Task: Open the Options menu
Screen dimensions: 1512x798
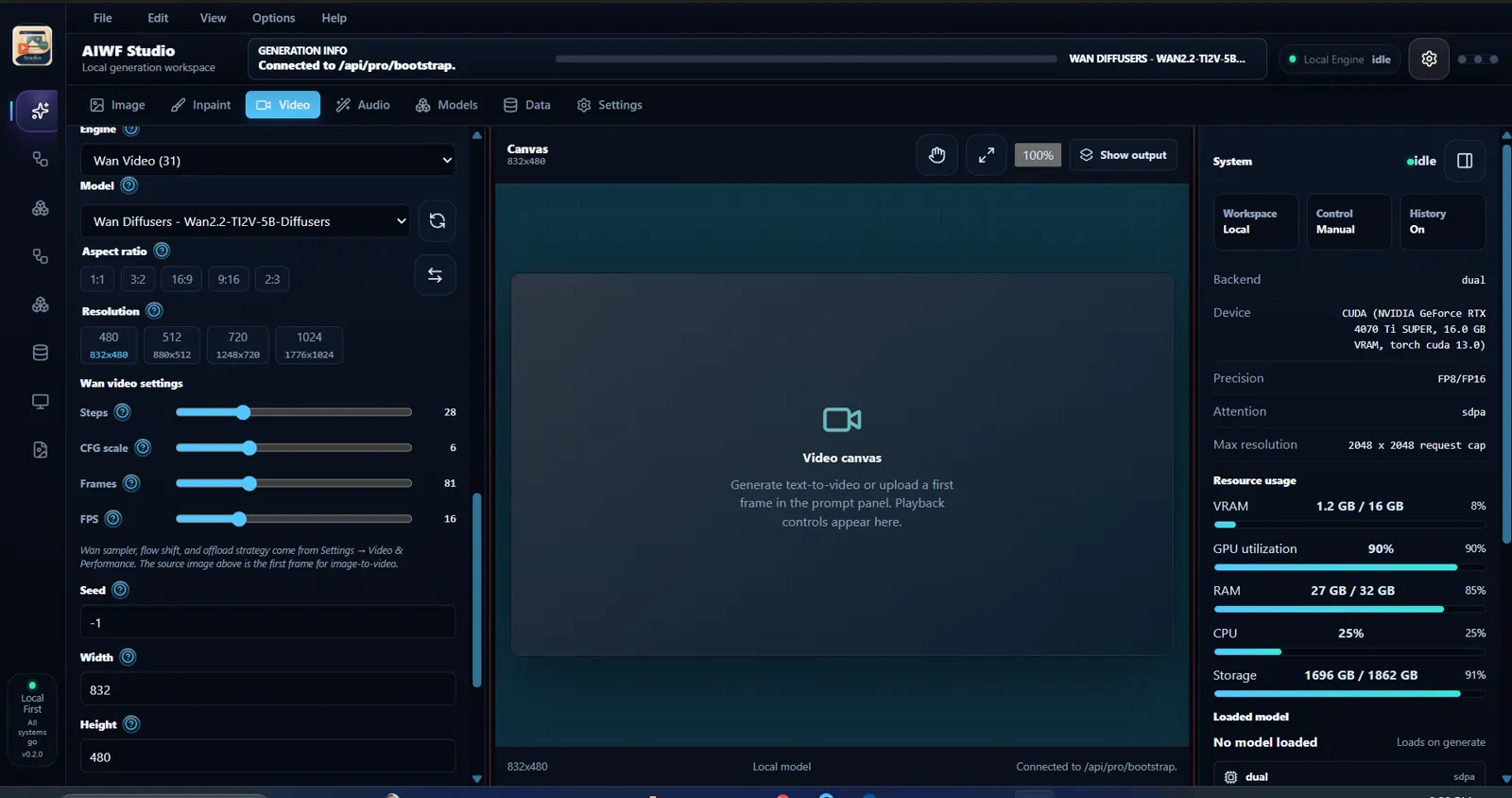Action: [273, 18]
